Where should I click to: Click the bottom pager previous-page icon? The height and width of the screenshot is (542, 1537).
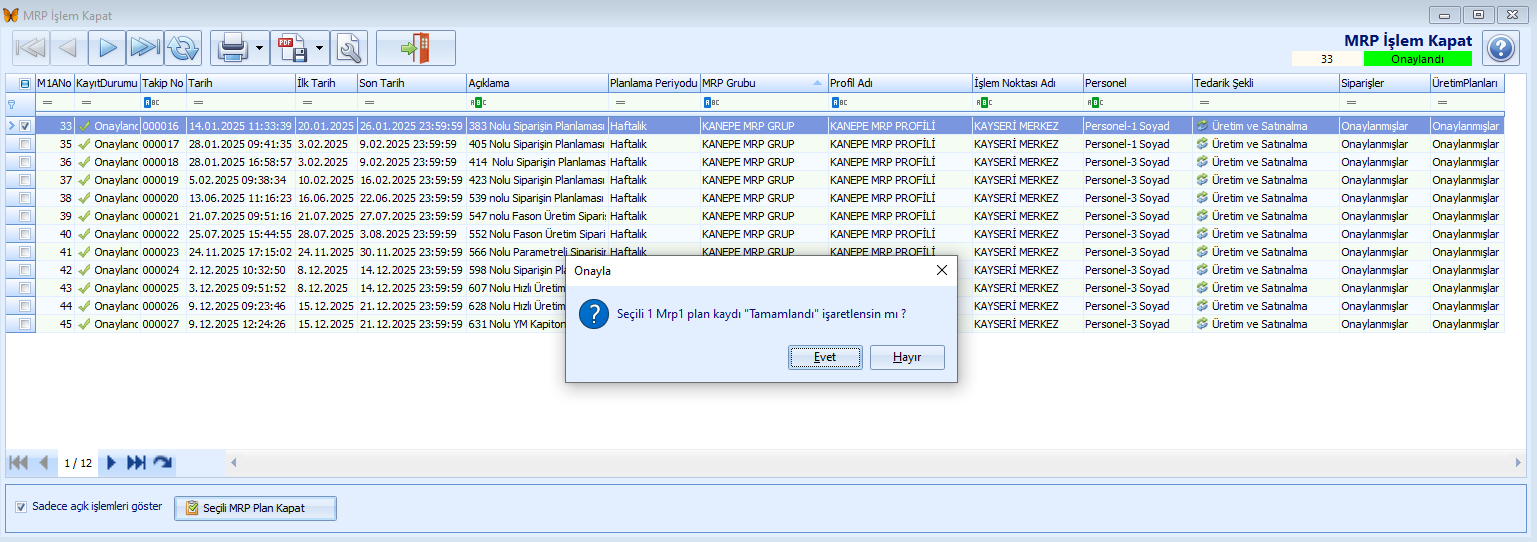coord(43,463)
